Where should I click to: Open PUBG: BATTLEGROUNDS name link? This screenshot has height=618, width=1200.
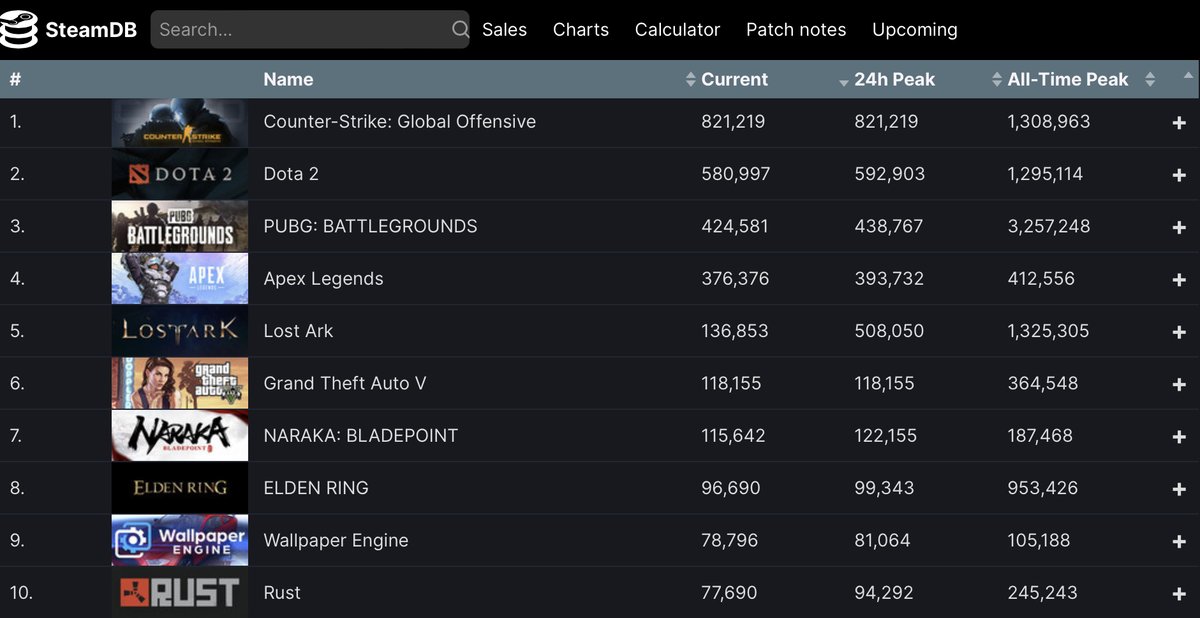[370, 226]
